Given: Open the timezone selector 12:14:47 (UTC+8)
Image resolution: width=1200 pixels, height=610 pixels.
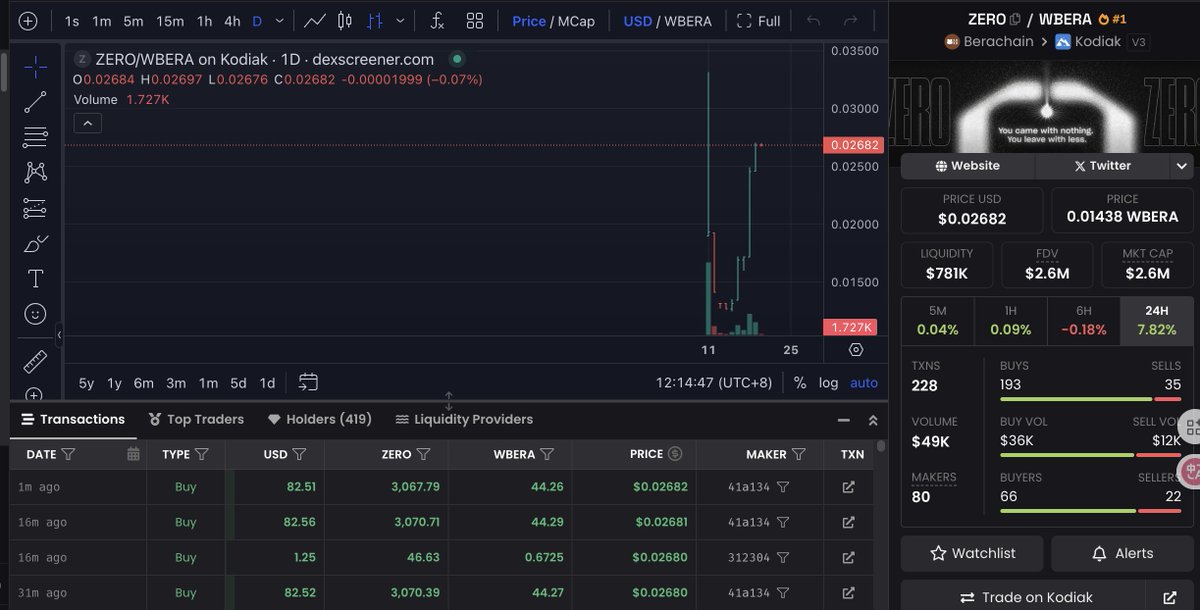Looking at the screenshot, I should click(x=714, y=382).
